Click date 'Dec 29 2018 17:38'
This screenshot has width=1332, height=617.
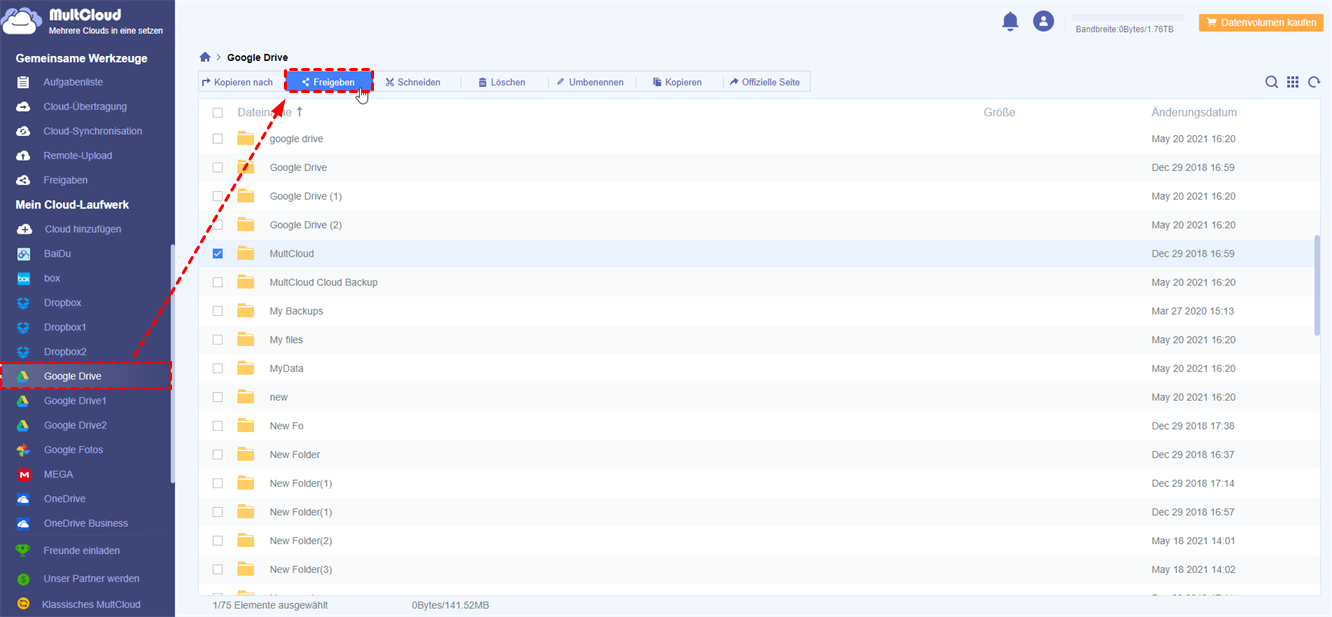(1193, 426)
